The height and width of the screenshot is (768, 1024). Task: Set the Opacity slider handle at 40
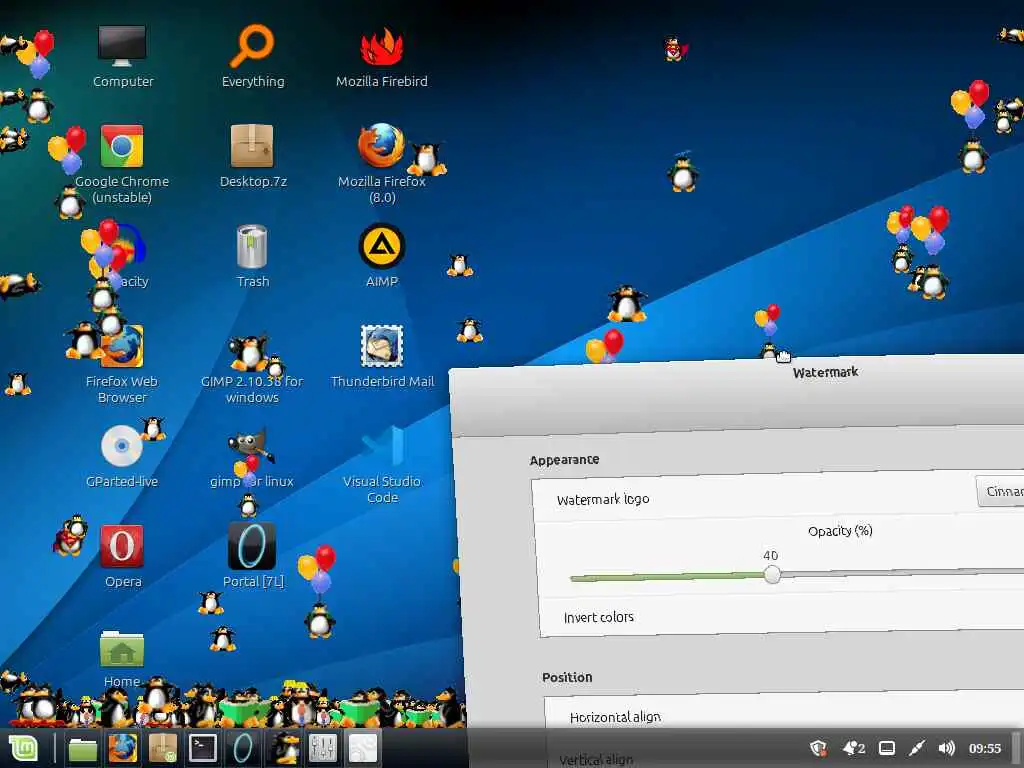click(772, 574)
